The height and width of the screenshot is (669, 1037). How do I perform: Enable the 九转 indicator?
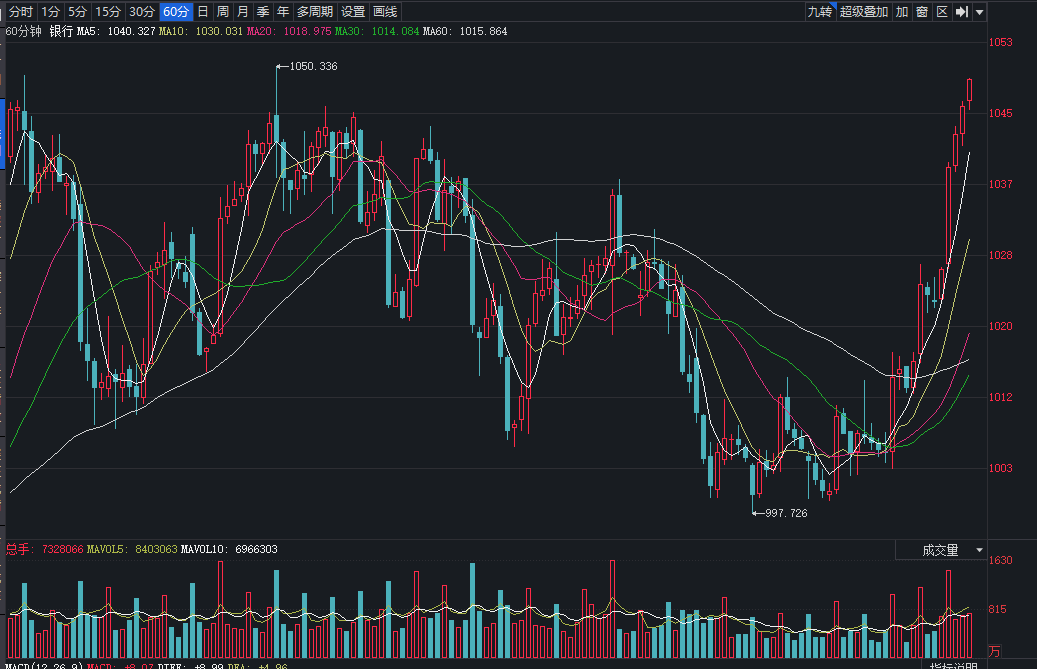pos(820,12)
